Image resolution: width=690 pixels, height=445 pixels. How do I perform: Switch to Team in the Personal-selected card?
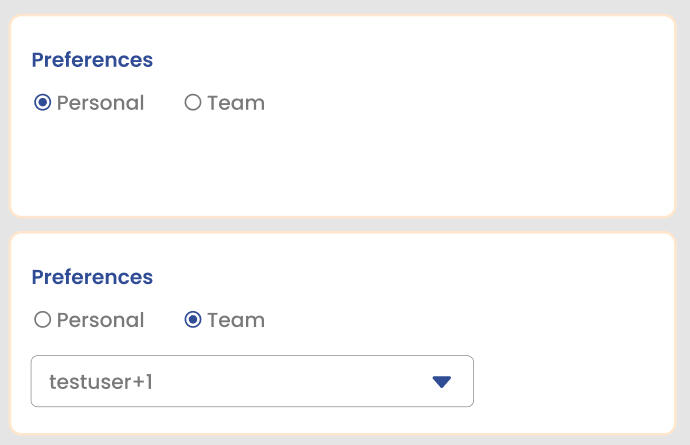(x=193, y=103)
